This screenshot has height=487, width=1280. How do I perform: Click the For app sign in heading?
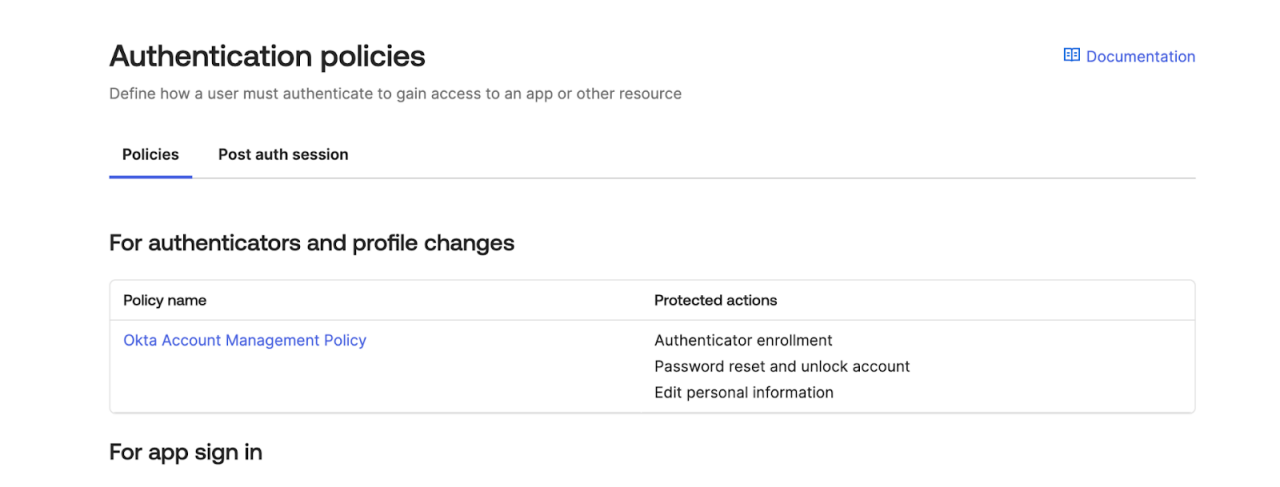(x=186, y=452)
